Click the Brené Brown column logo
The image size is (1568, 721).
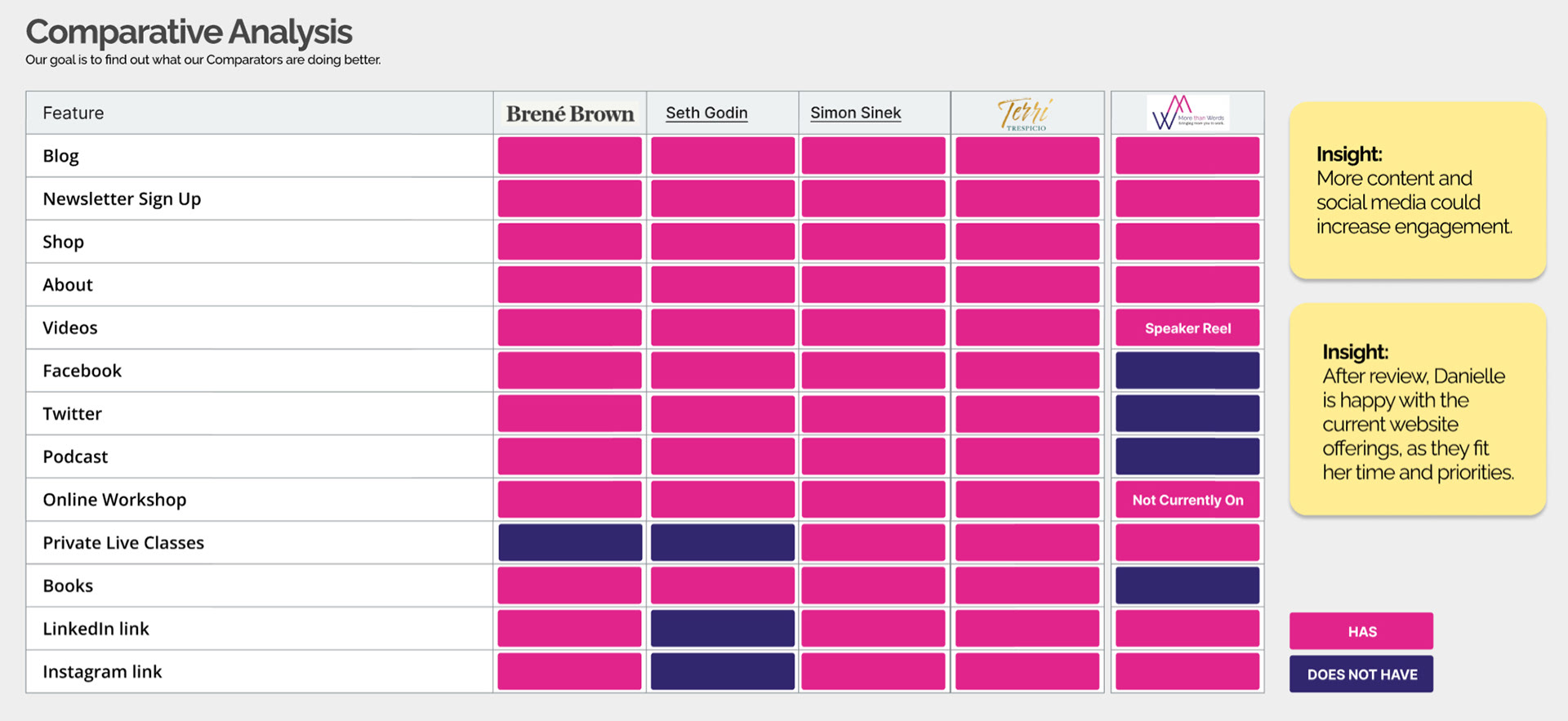[x=570, y=113]
